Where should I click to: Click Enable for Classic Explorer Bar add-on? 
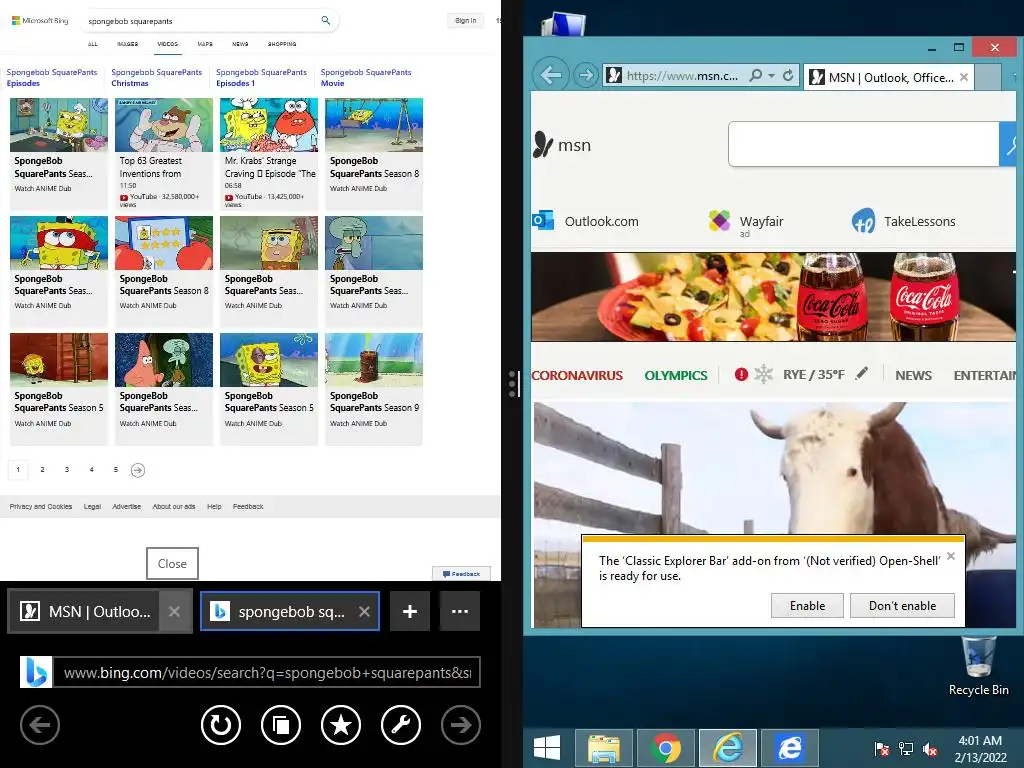point(807,605)
